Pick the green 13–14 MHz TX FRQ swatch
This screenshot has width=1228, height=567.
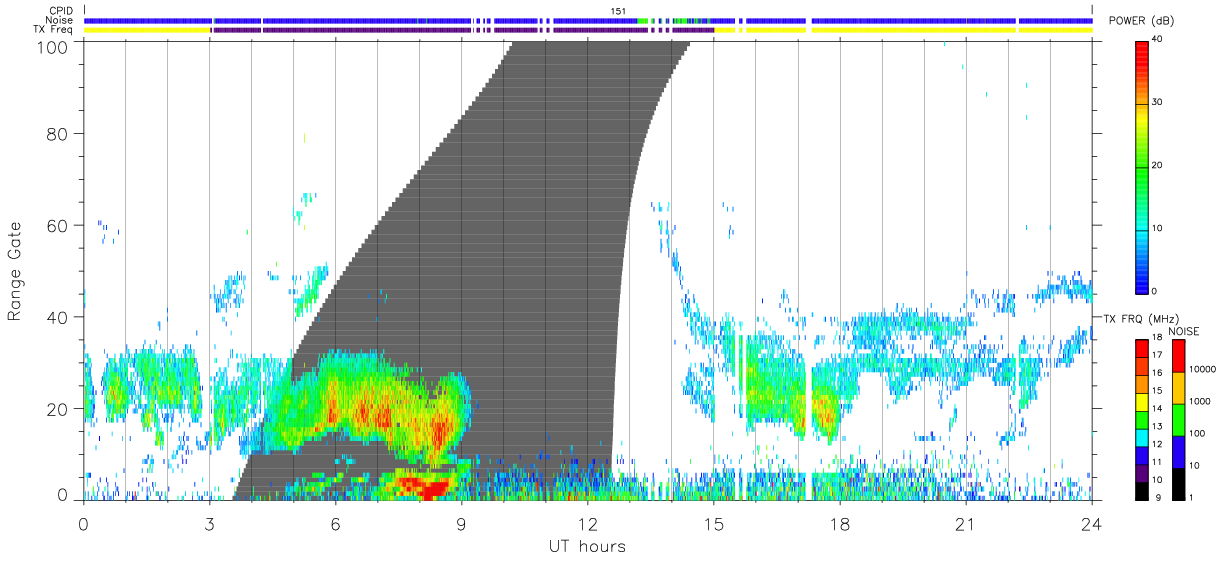pos(1142,419)
